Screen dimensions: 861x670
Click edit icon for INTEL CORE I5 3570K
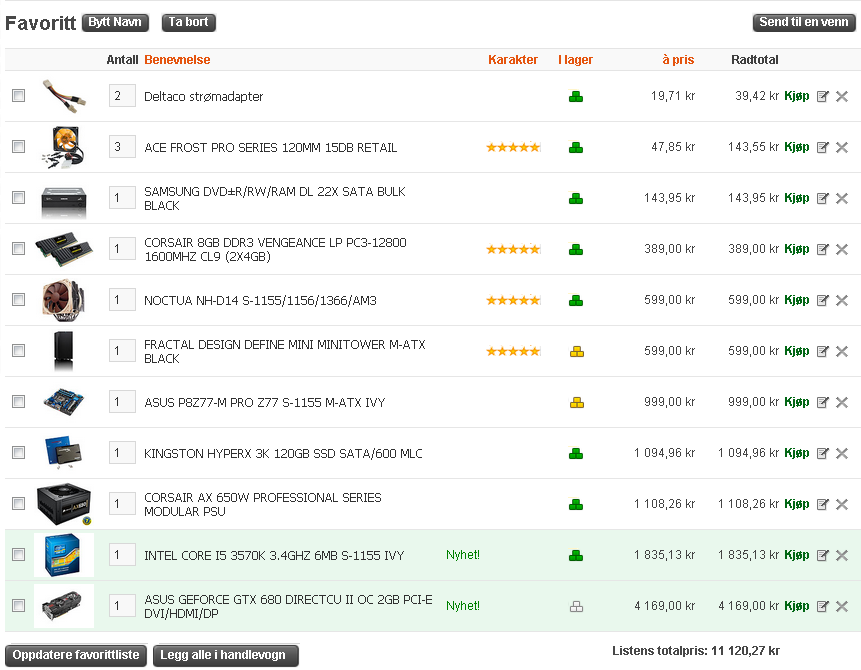click(822, 555)
